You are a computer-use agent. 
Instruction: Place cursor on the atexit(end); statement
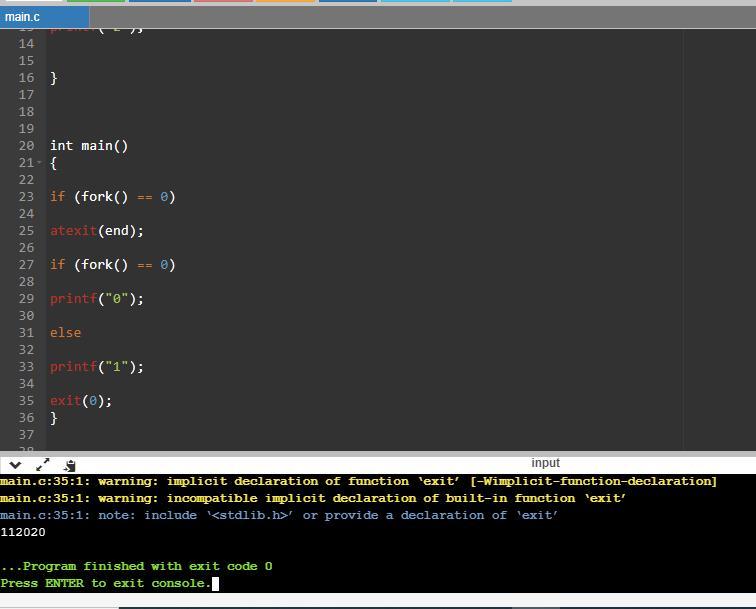tap(97, 231)
